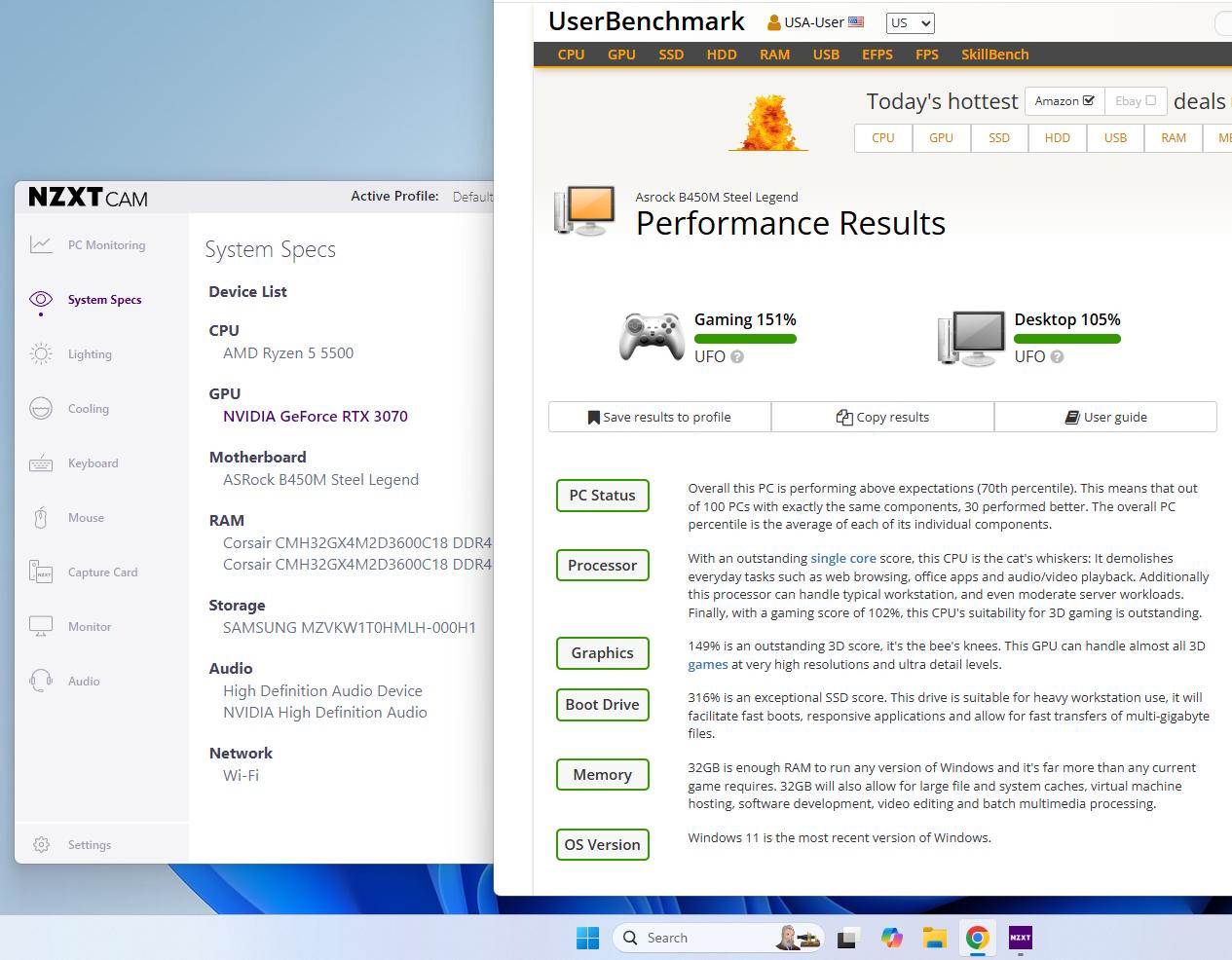Open USB in the UserBenchmark dark nav bar
This screenshot has width=1232, height=960.
pos(826,55)
